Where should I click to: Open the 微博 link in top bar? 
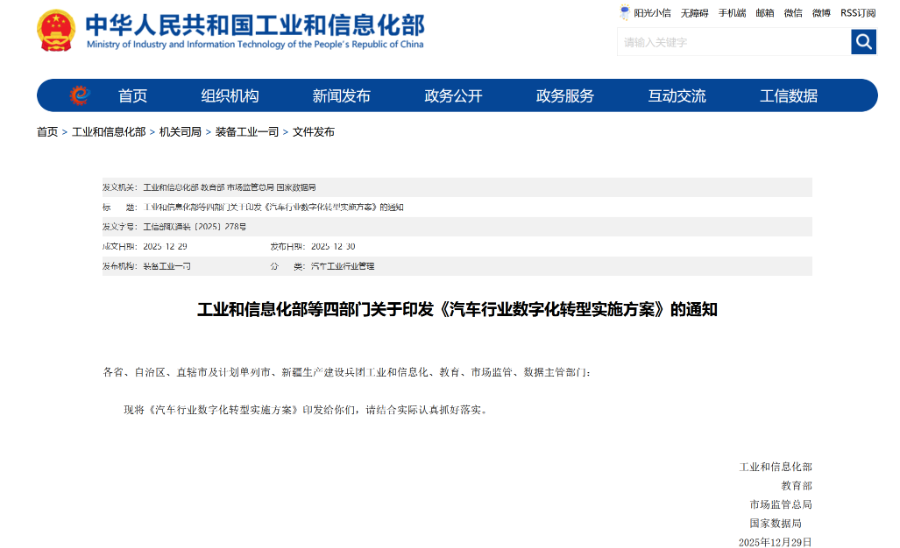click(821, 13)
